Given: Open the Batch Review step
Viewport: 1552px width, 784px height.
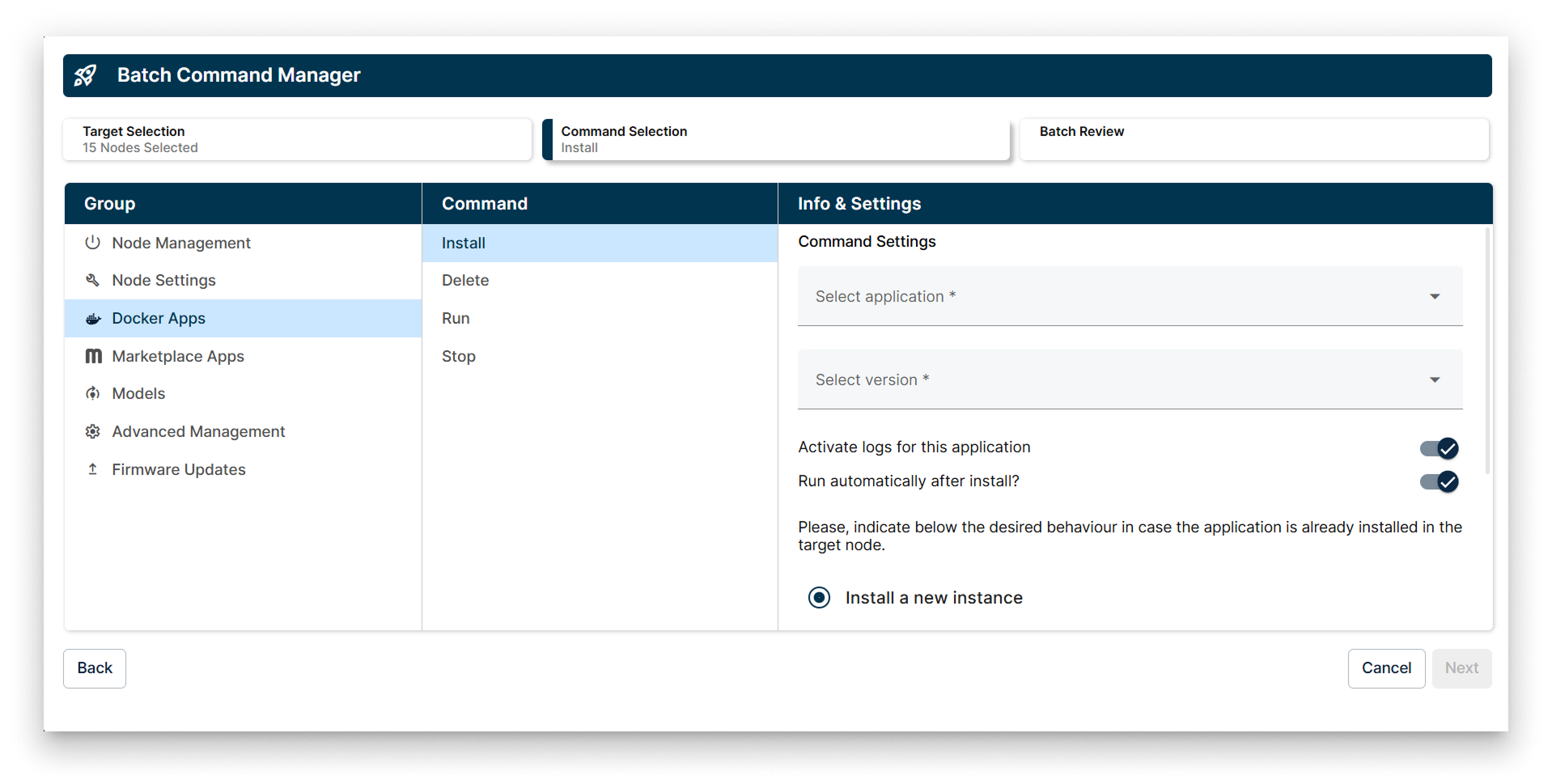Looking at the screenshot, I should coord(1254,139).
